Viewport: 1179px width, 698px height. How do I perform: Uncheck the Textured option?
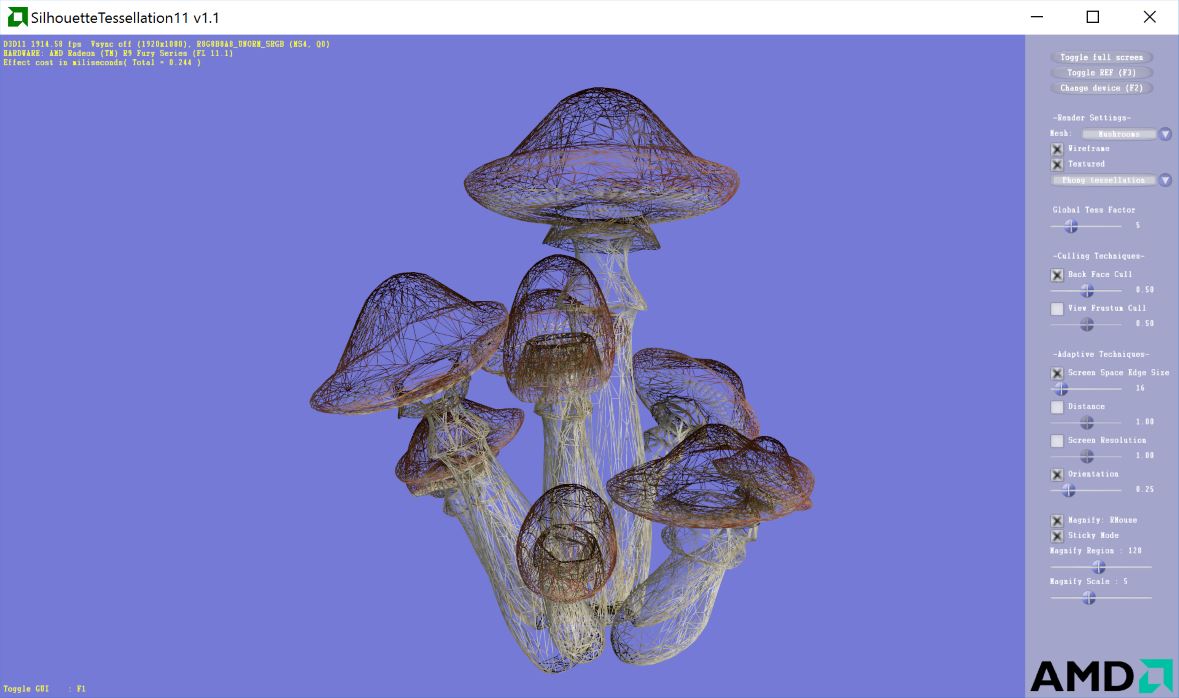(1057, 164)
